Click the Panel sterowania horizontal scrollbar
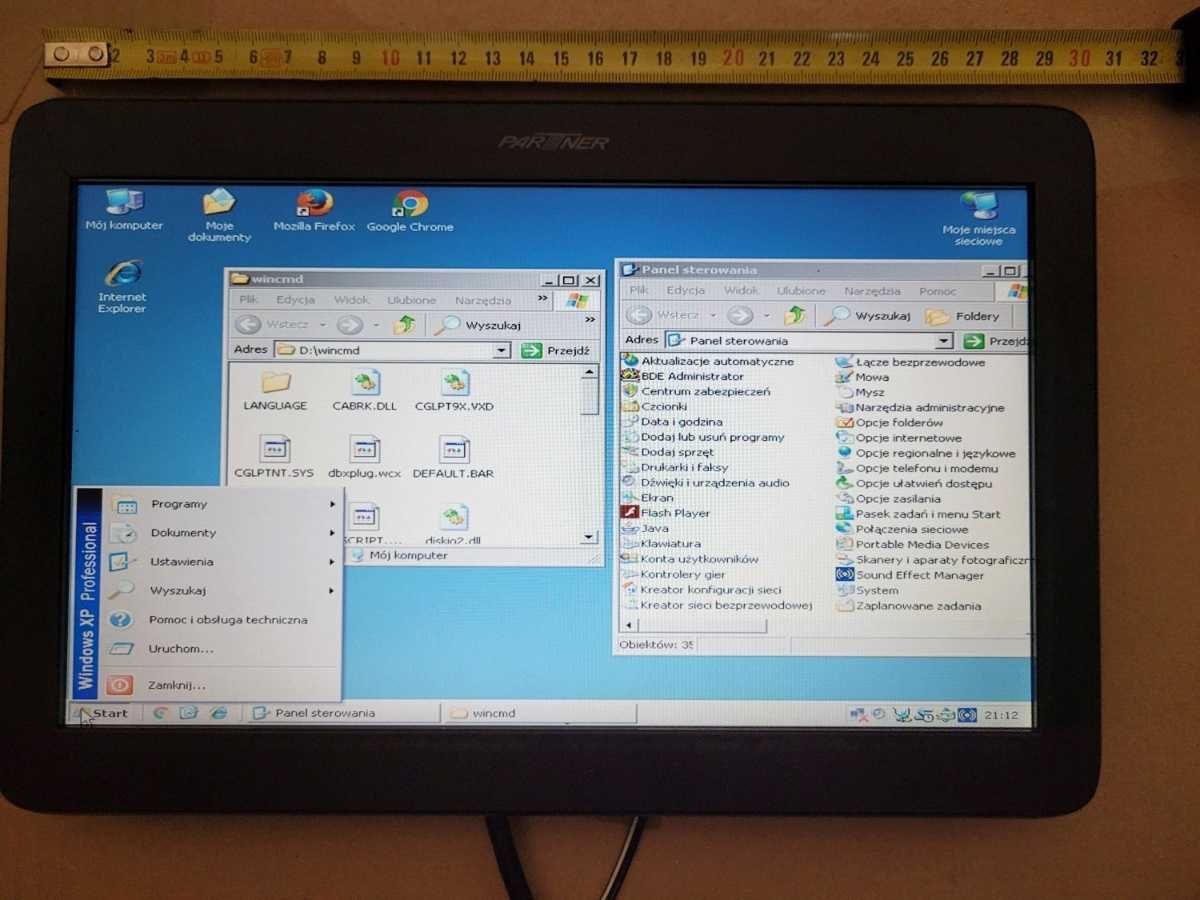1200x900 pixels. (x=702, y=626)
